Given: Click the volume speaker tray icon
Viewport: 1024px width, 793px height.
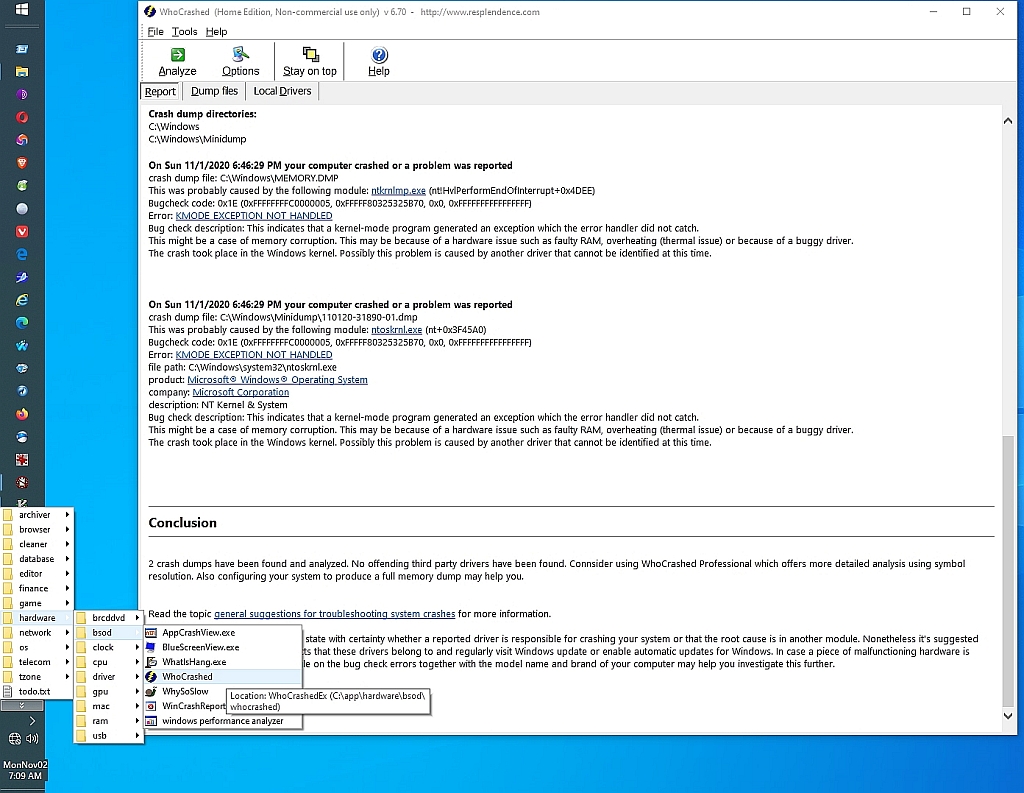Looking at the screenshot, I should (x=32, y=739).
